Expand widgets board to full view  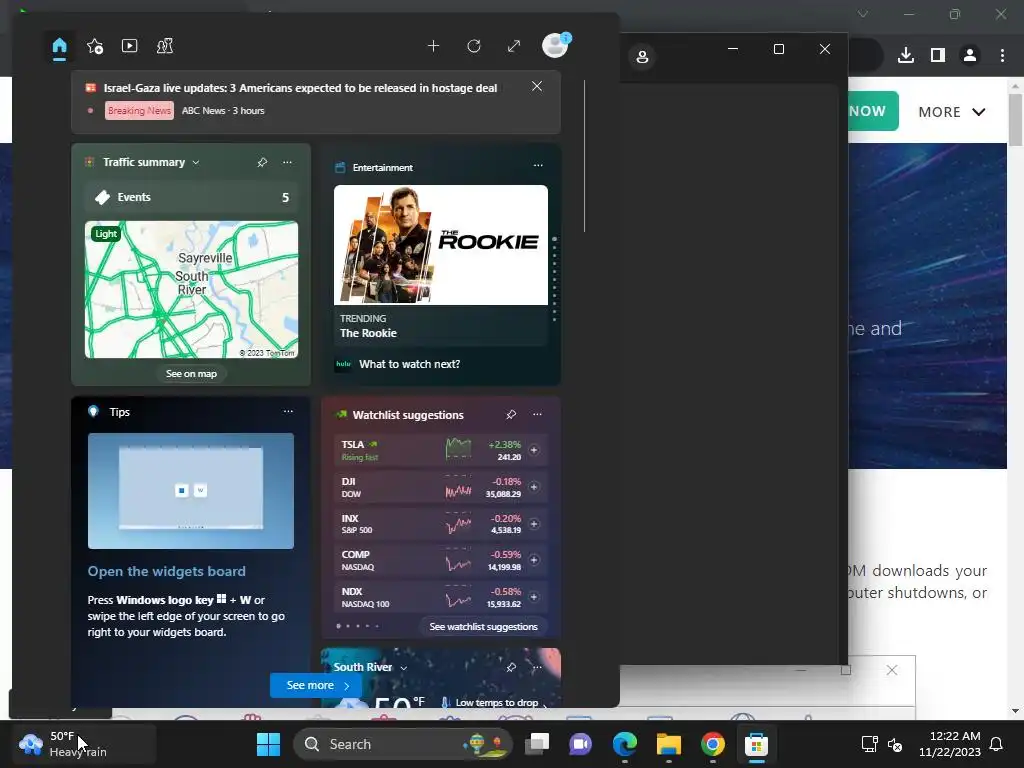514,46
